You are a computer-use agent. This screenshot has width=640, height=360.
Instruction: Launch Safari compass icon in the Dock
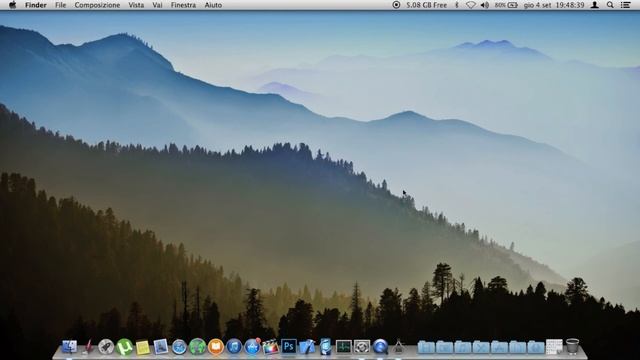coord(179,347)
